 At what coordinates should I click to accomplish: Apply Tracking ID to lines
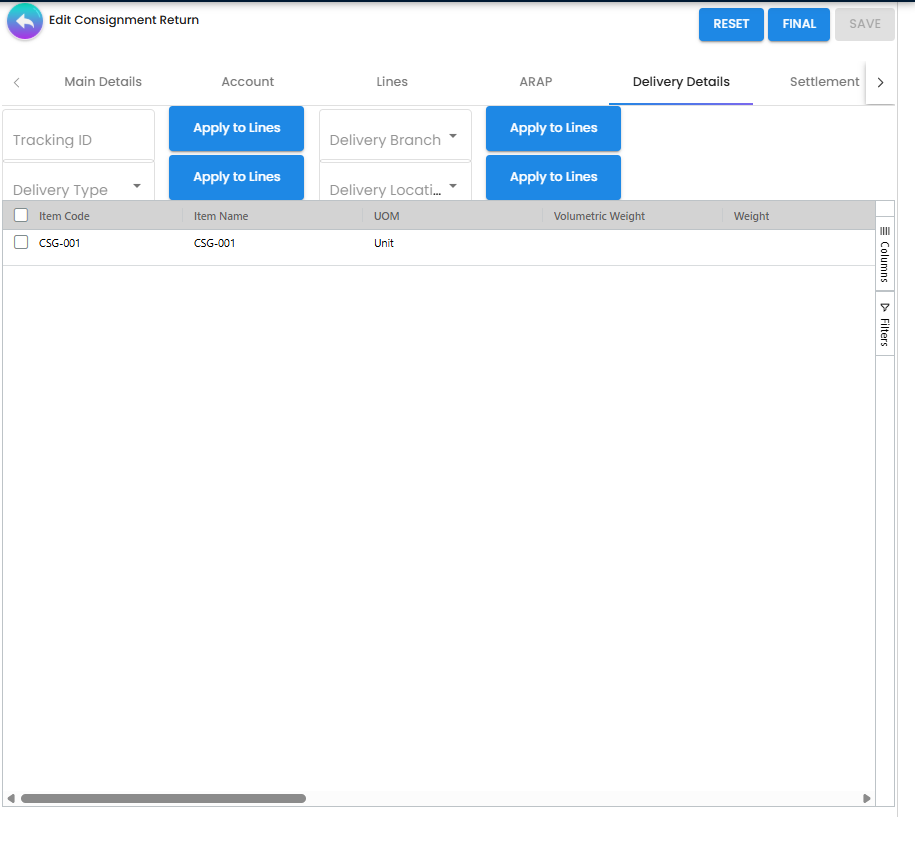pyautogui.click(x=236, y=128)
